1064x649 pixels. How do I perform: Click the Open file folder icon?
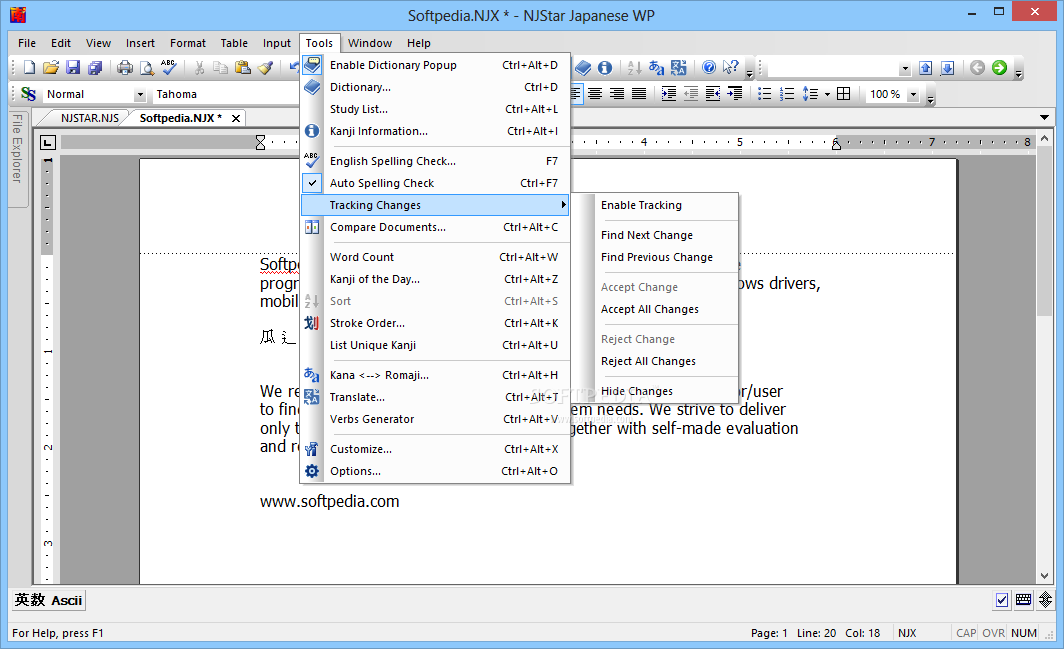(51, 67)
